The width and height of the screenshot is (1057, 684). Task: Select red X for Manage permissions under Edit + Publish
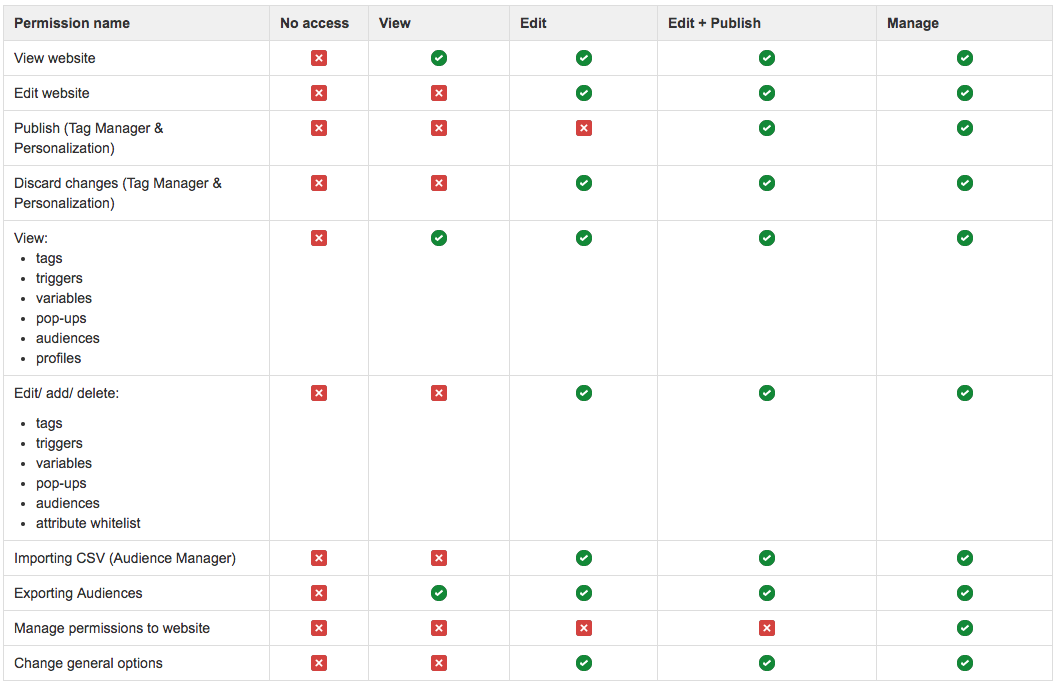point(766,628)
